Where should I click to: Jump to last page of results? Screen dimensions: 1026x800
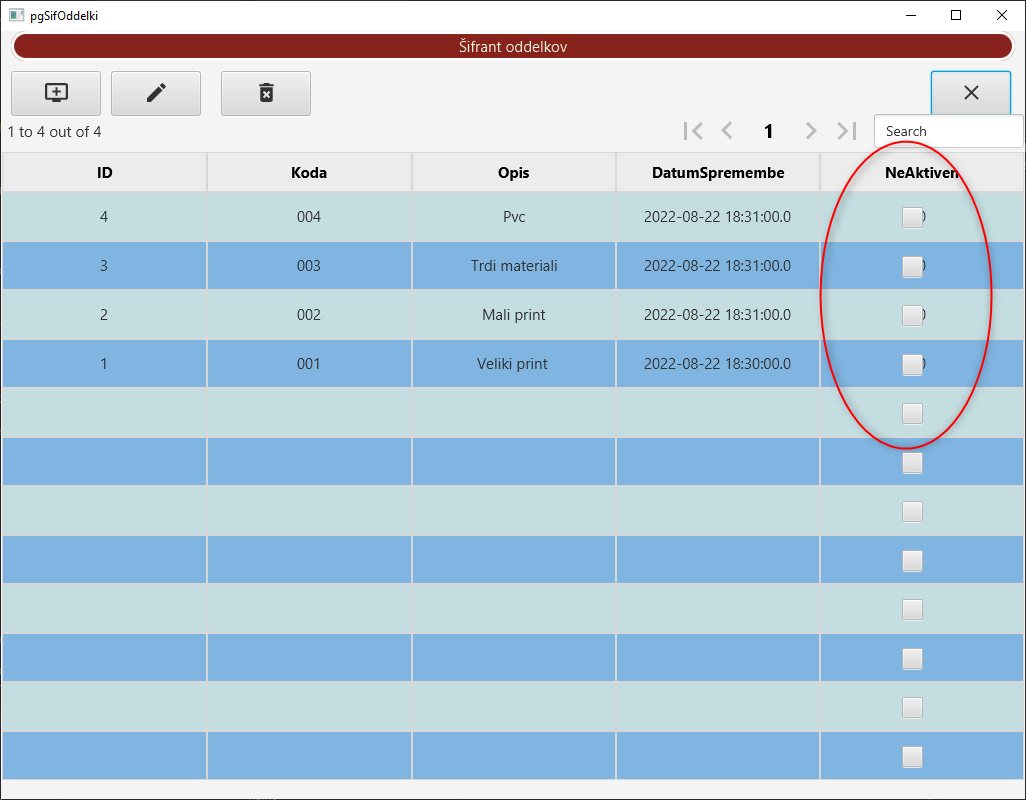847,131
